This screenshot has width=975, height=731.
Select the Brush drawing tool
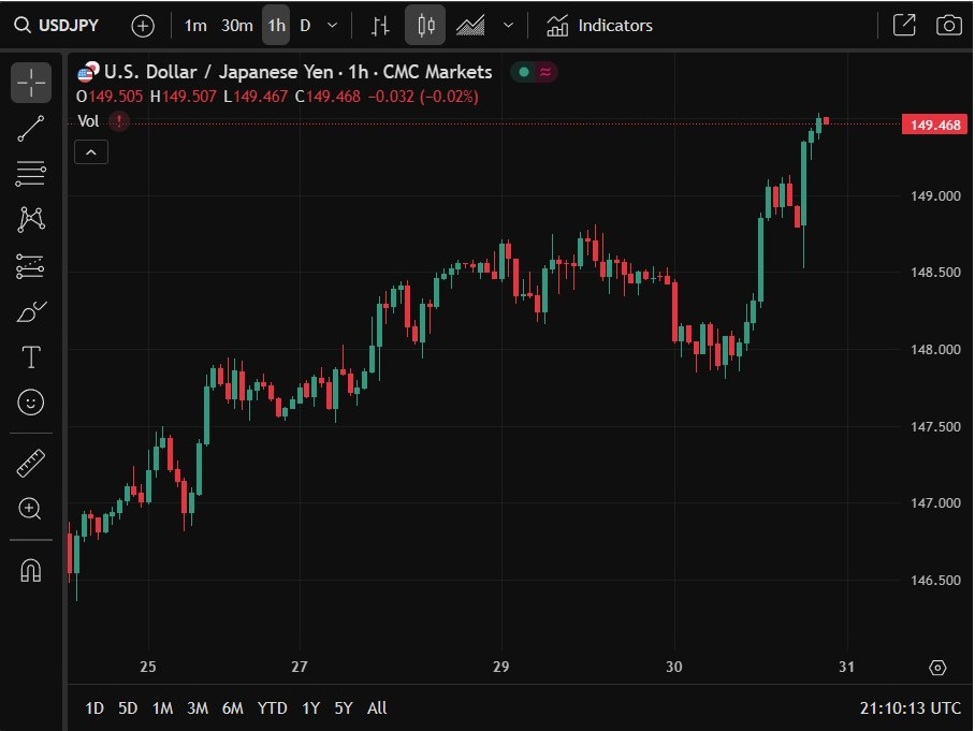tap(30, 311)
